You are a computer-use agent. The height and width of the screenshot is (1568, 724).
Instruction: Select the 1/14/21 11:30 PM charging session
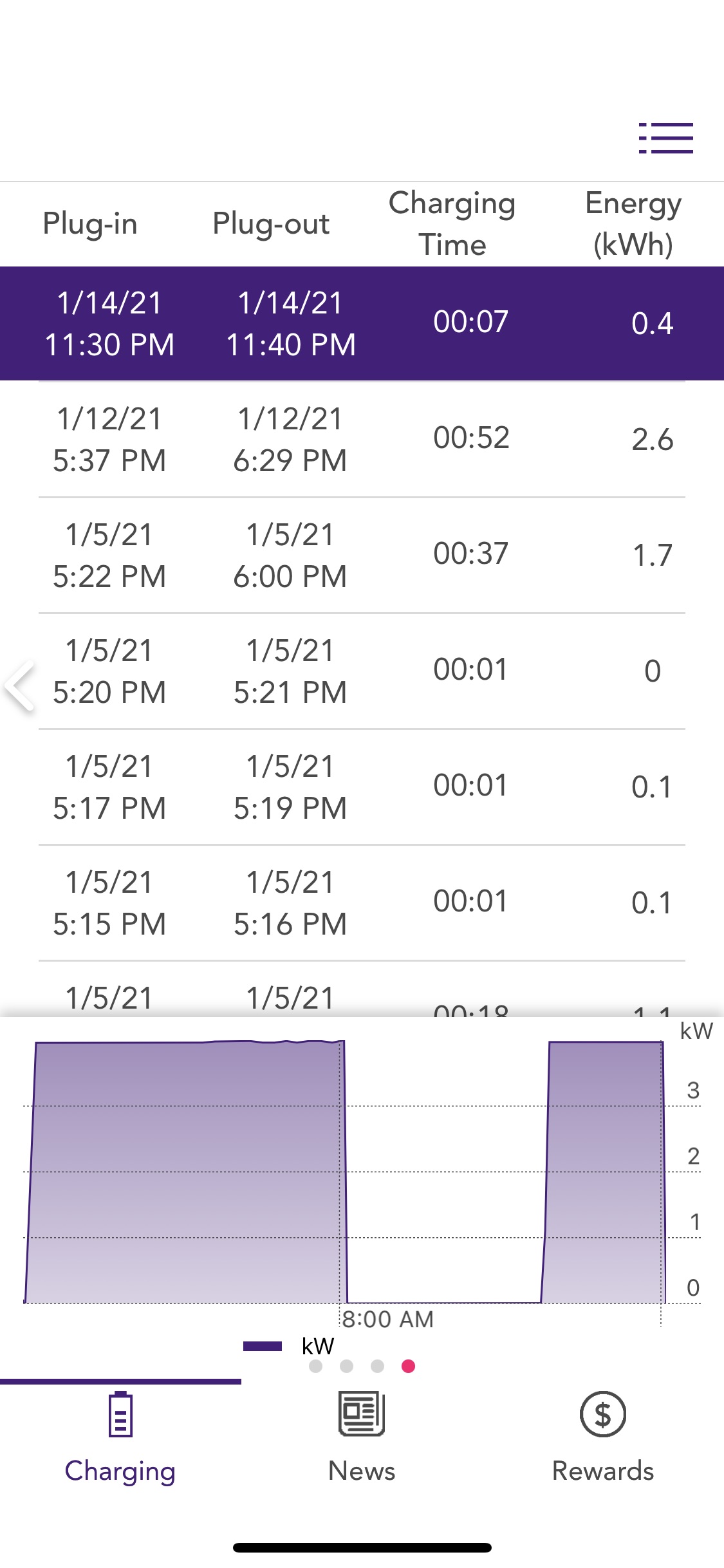tap(362, 323)
